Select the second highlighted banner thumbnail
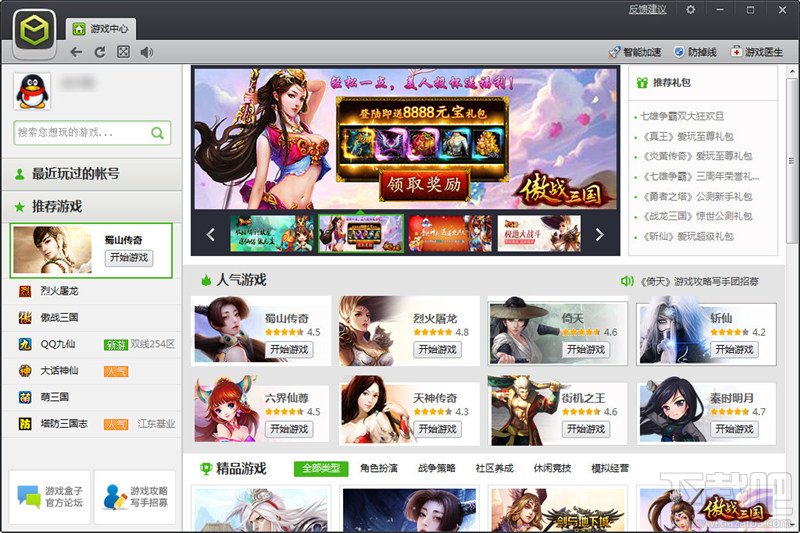 361,234
